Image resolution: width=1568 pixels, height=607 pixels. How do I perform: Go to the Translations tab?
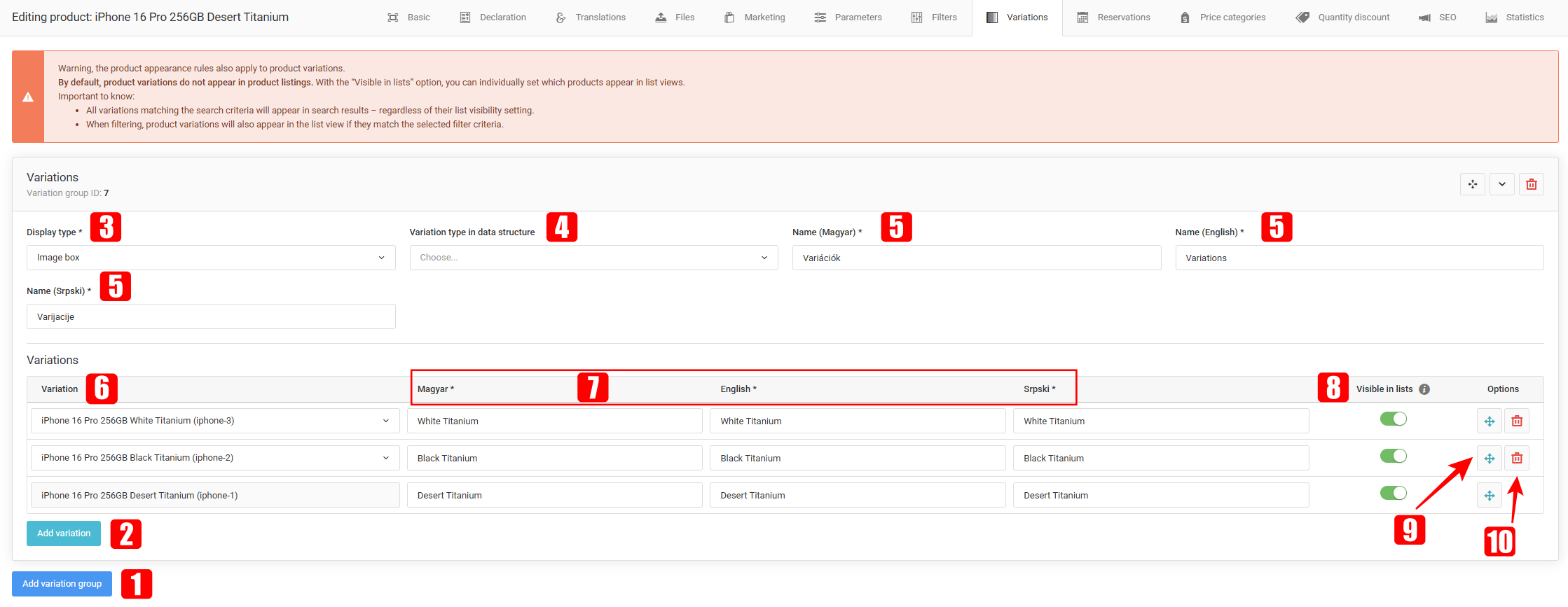click(x=590, y=18)
